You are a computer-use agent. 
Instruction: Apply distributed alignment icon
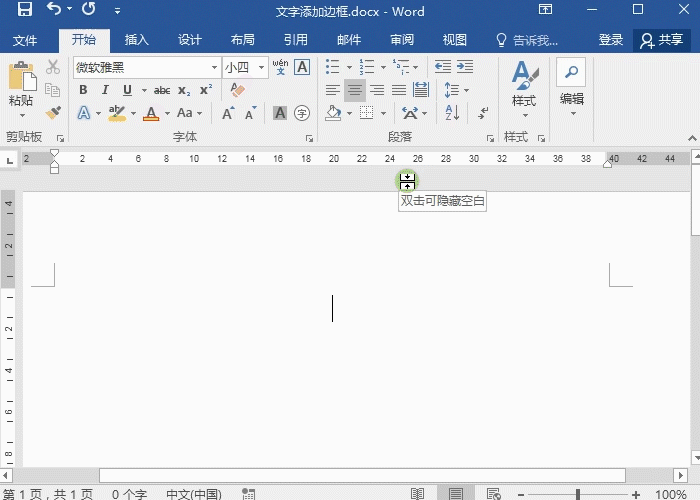[x=421, y=90]
